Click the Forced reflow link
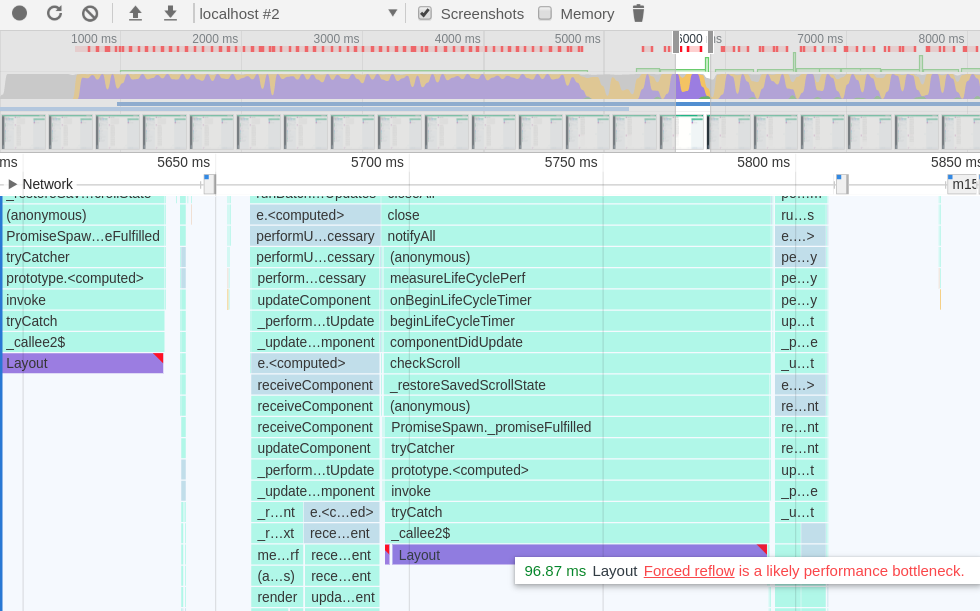 tap(689, 571)
